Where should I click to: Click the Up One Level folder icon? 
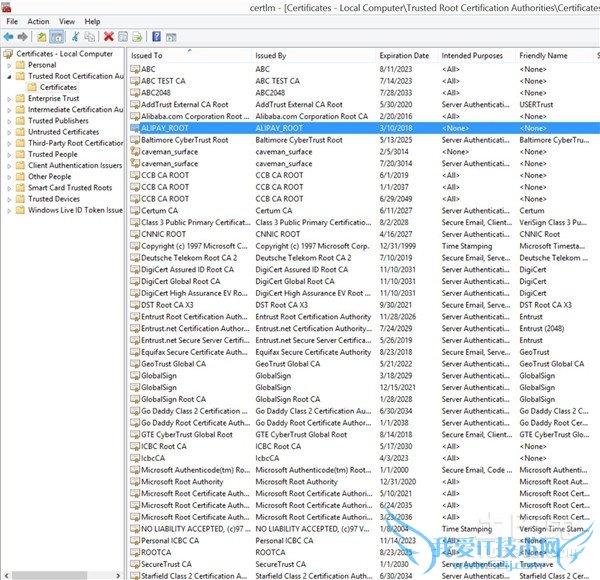pos(42,36)
